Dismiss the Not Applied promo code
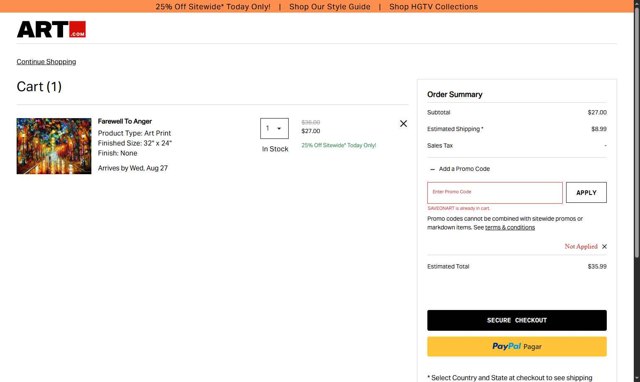 (604, 247)
